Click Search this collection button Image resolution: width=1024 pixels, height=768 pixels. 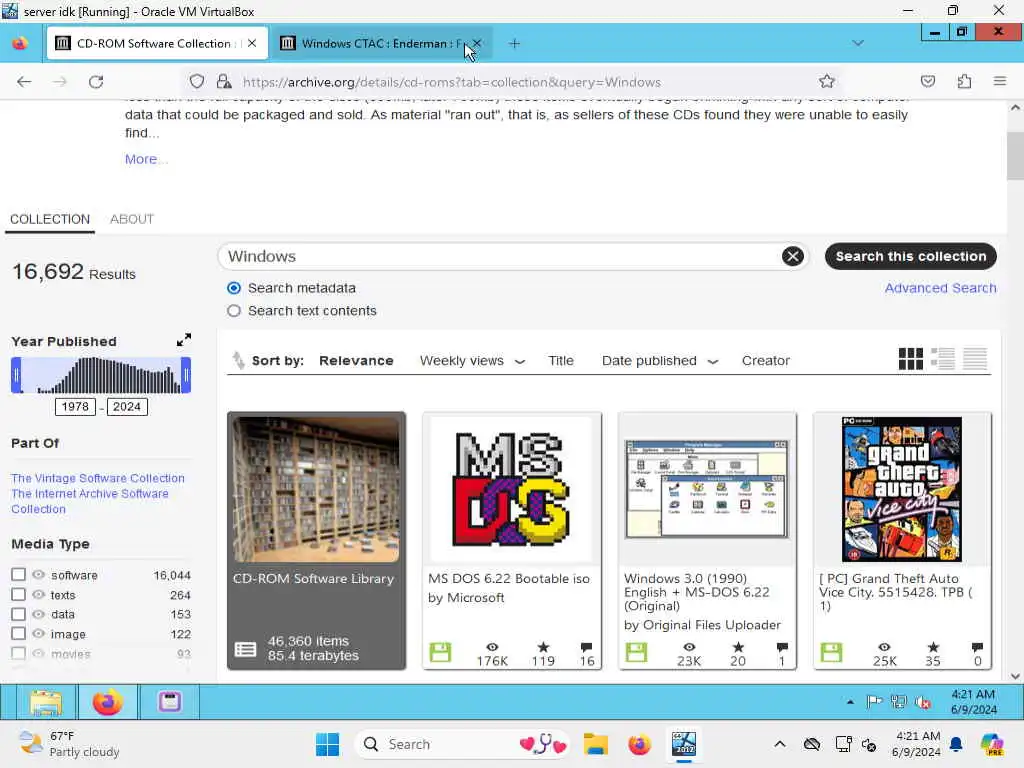tap(910, 256)
